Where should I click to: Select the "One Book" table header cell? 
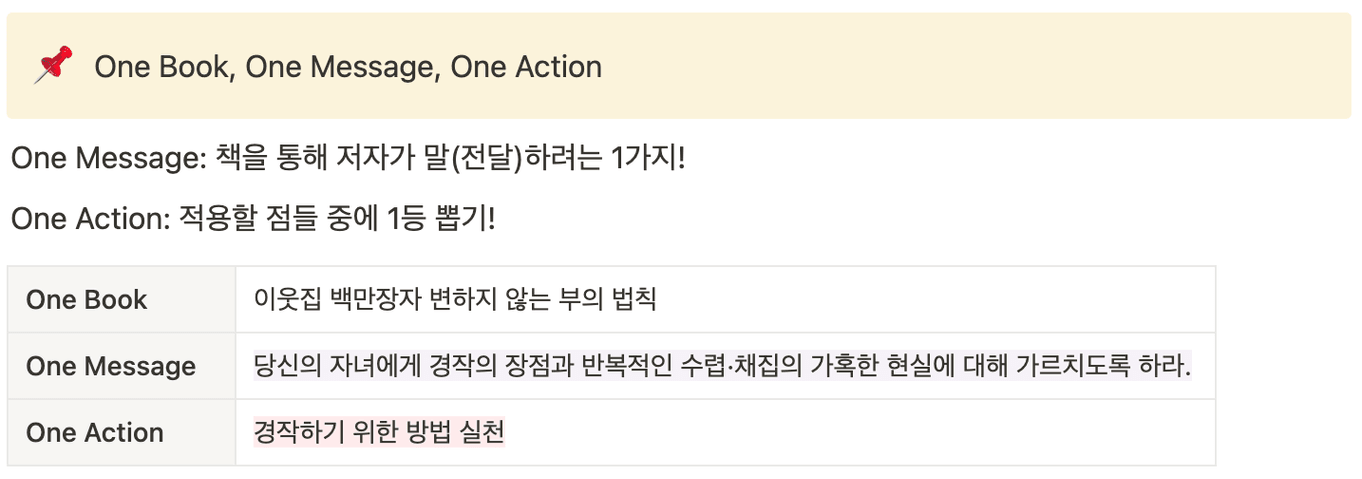(x=122, y=299)
